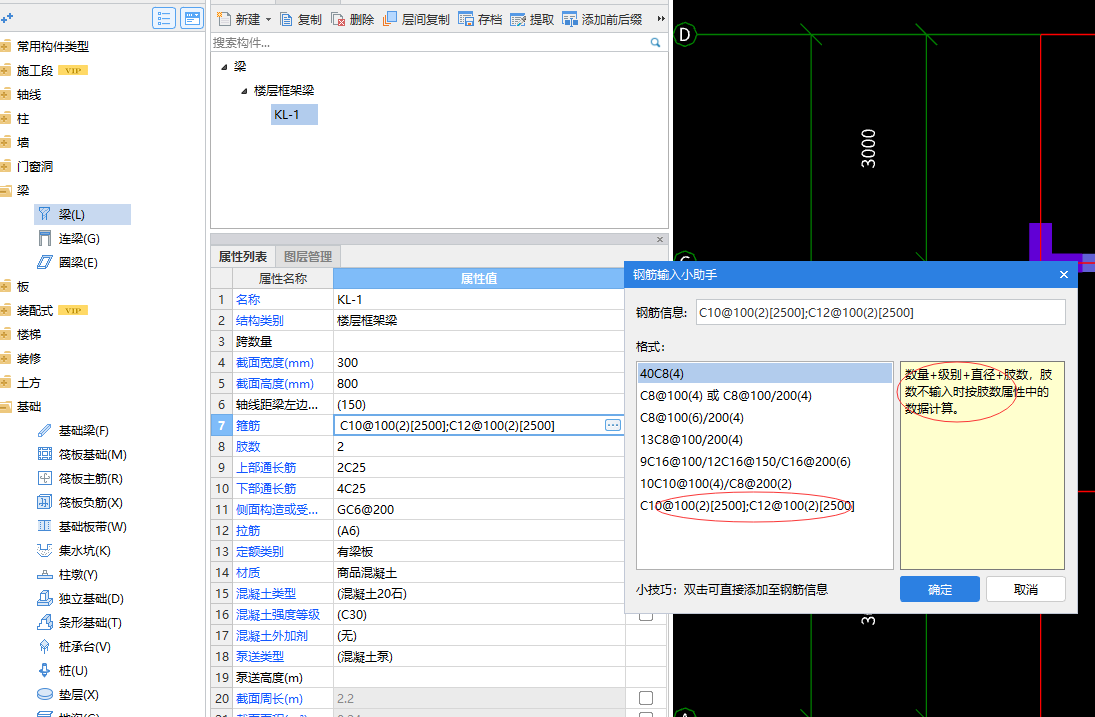Screen dimensions: 1095x717
Task: Select 柱墩(Y) column pier
Action: tap(67, 575)
